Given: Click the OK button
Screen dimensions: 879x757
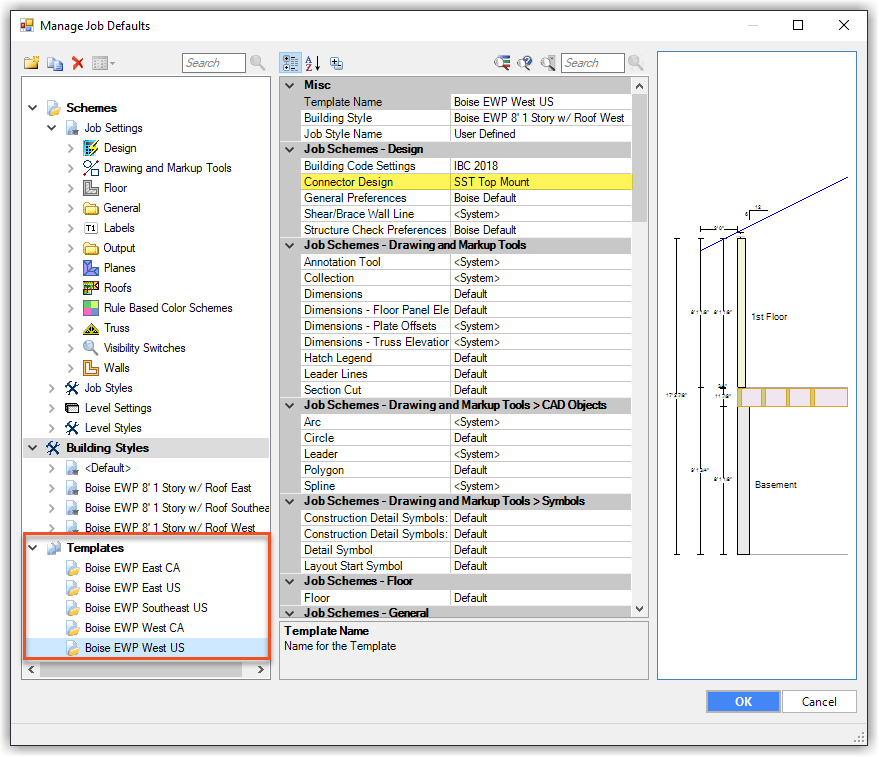Looking at the screenshot, I should (x=743, y=701).
